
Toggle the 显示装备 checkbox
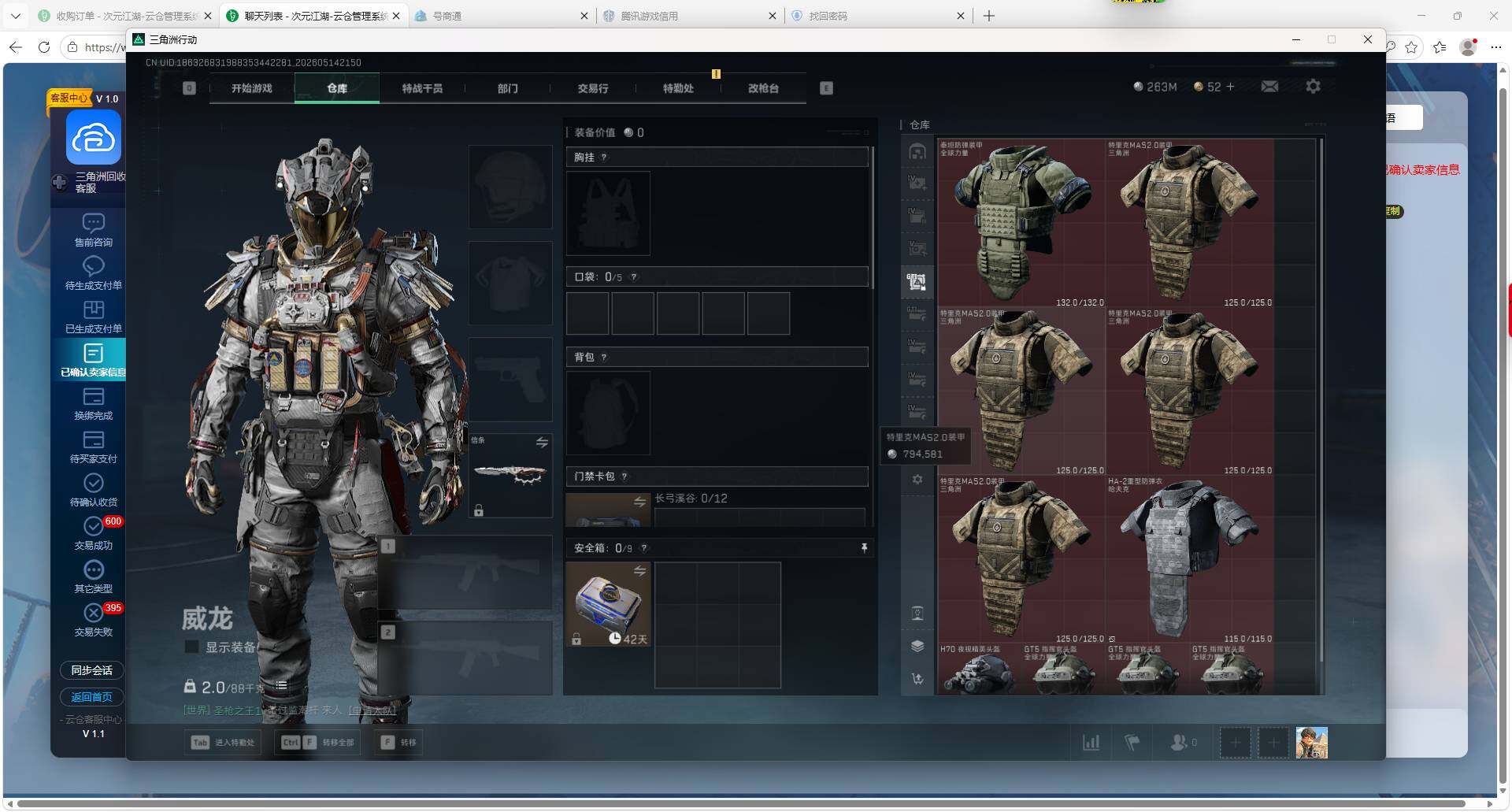pyautogui.click(x=191, y=647)
